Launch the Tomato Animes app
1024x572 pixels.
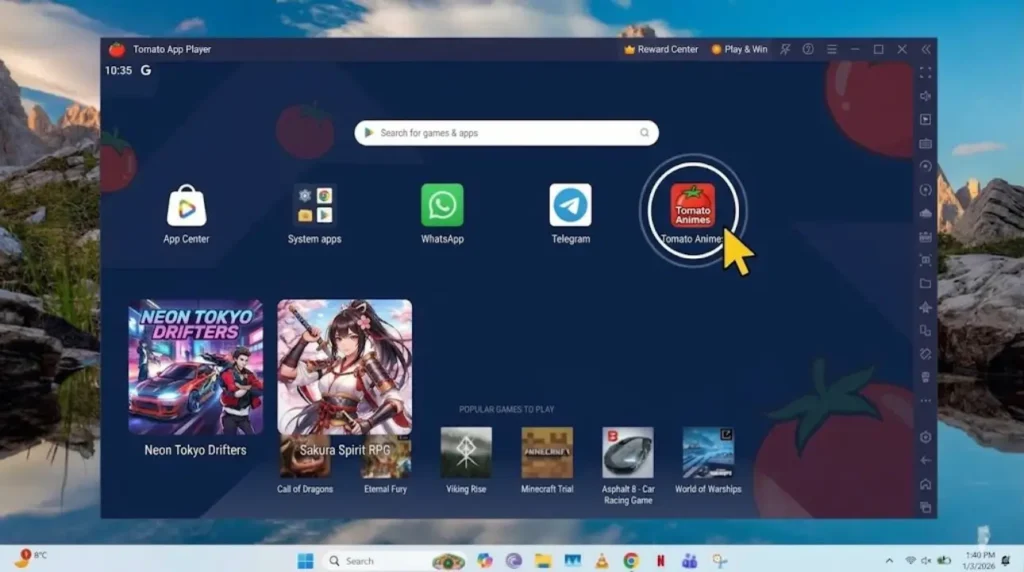tap(692, 205)
